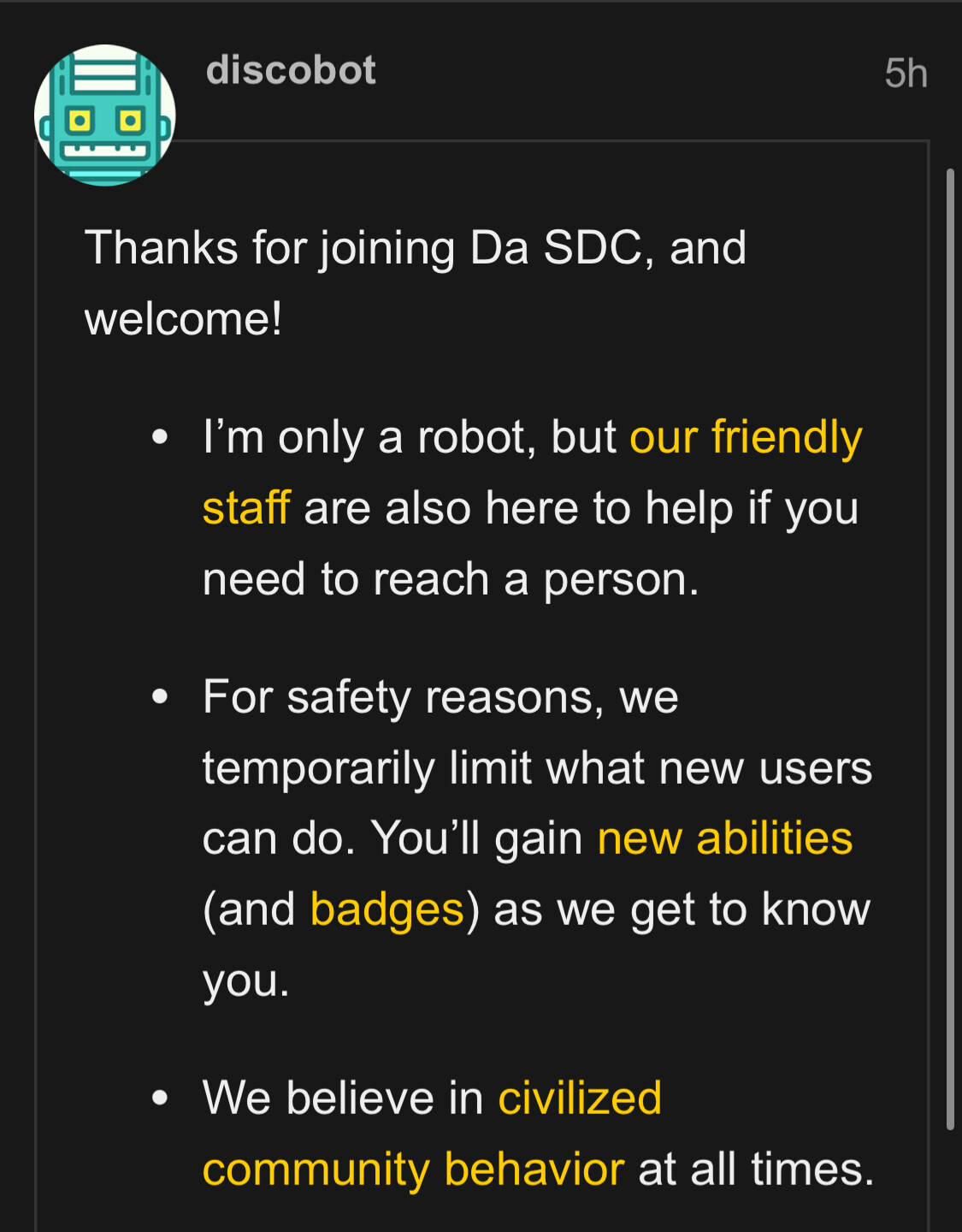The height and width of the screenshot is (1232, 962).
Task: Click the 'at all times.' text
Action: [x=756, y=1170]
